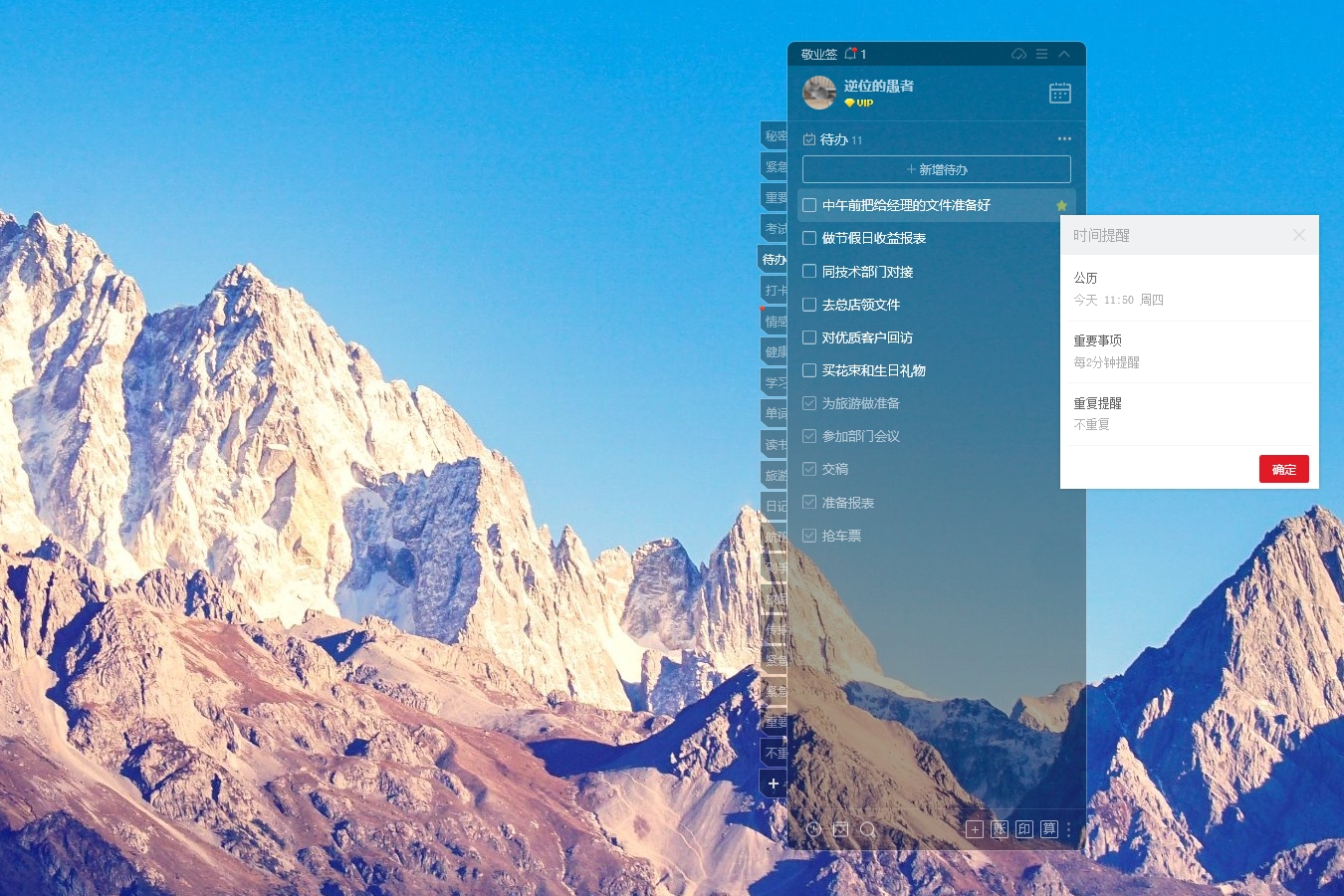Check off 做节假日收益报表
Screen dimensions: 1344x896
809,238
